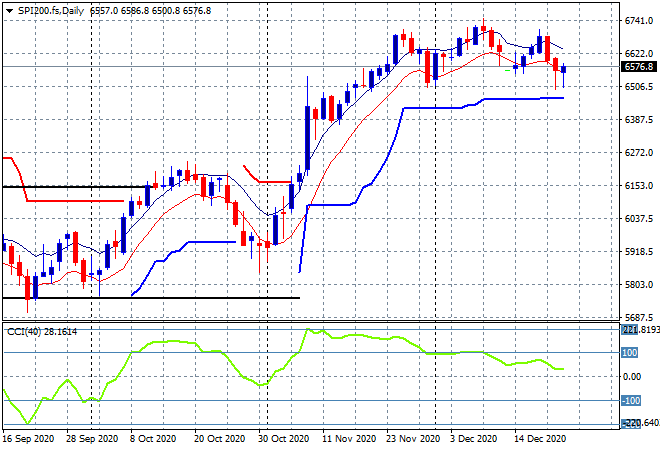660x450 pixels.
Task: Click the 6622.0 price axis label
Action: (x=639, y=53)
